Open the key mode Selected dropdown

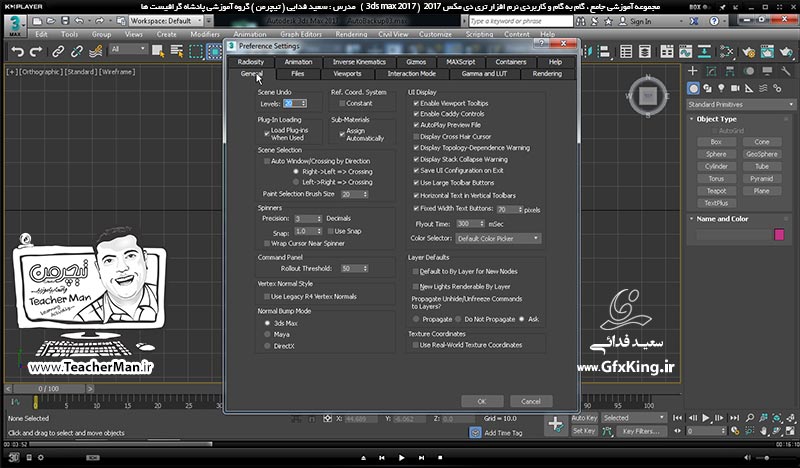coord(634,418)
